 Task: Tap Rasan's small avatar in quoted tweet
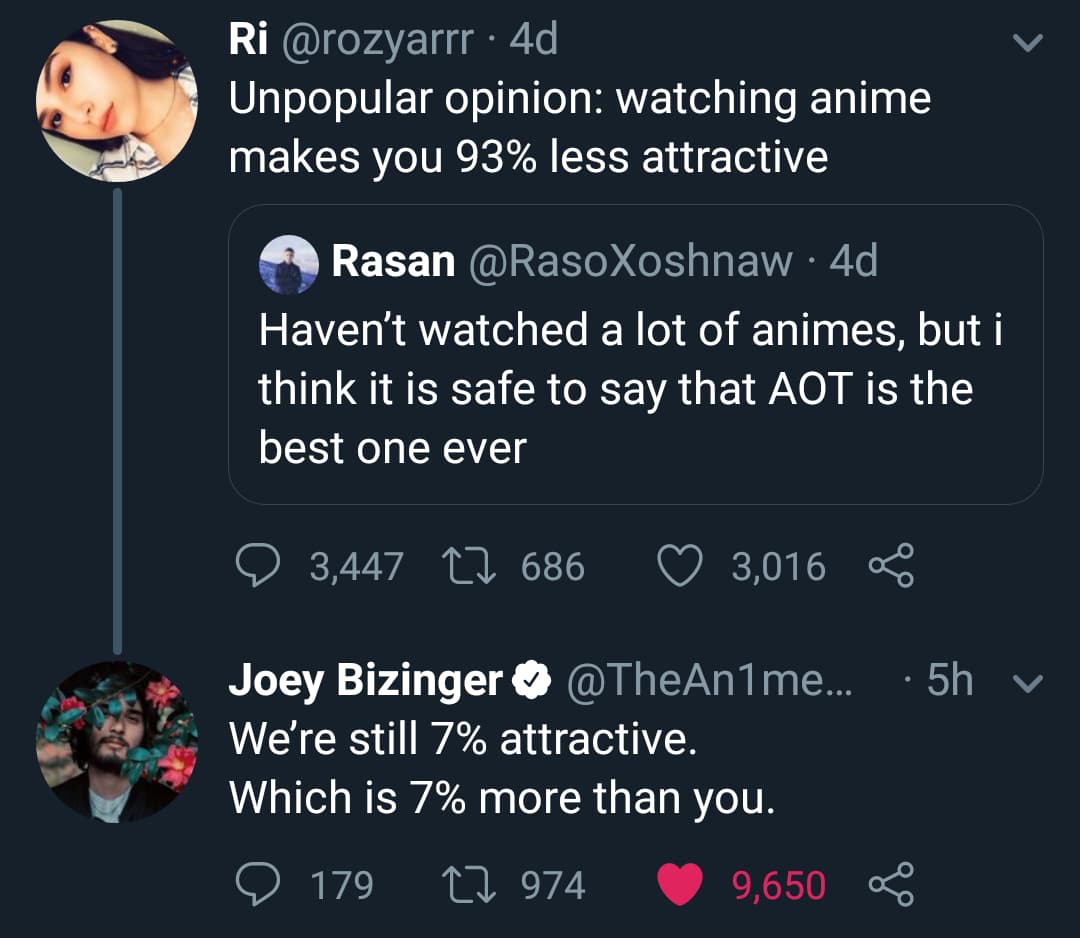coord(289,265)
